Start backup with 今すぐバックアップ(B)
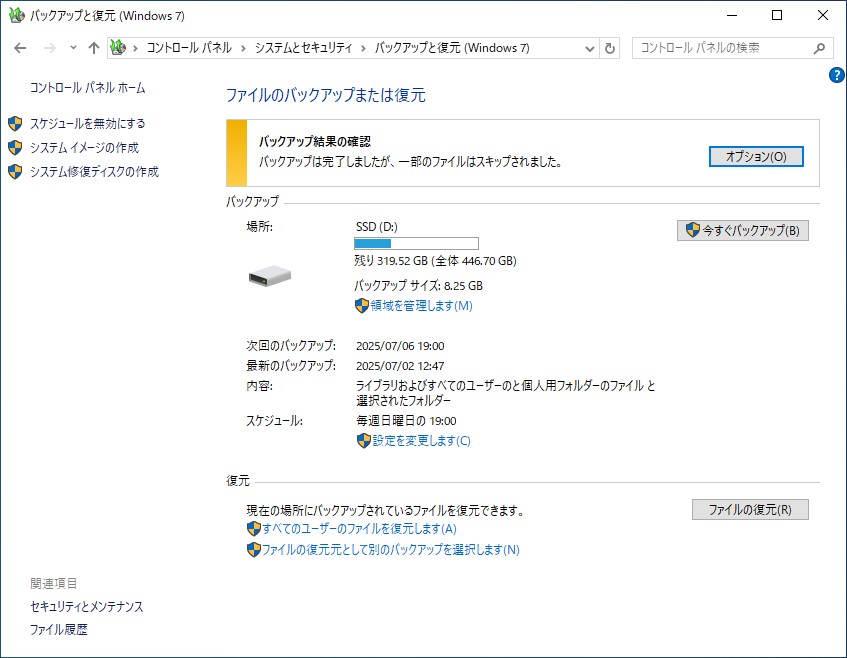 (743, 231)
